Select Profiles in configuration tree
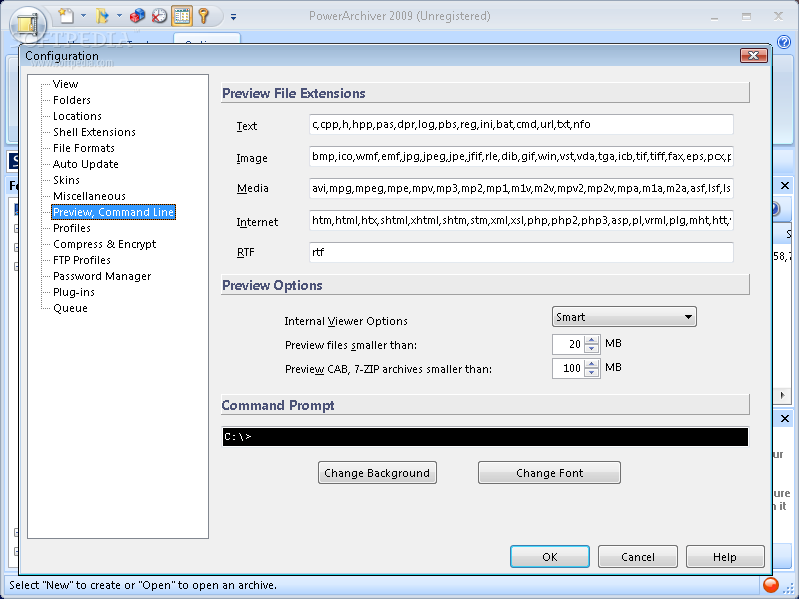The image size is (799, 599). click(x=72, y=228)
